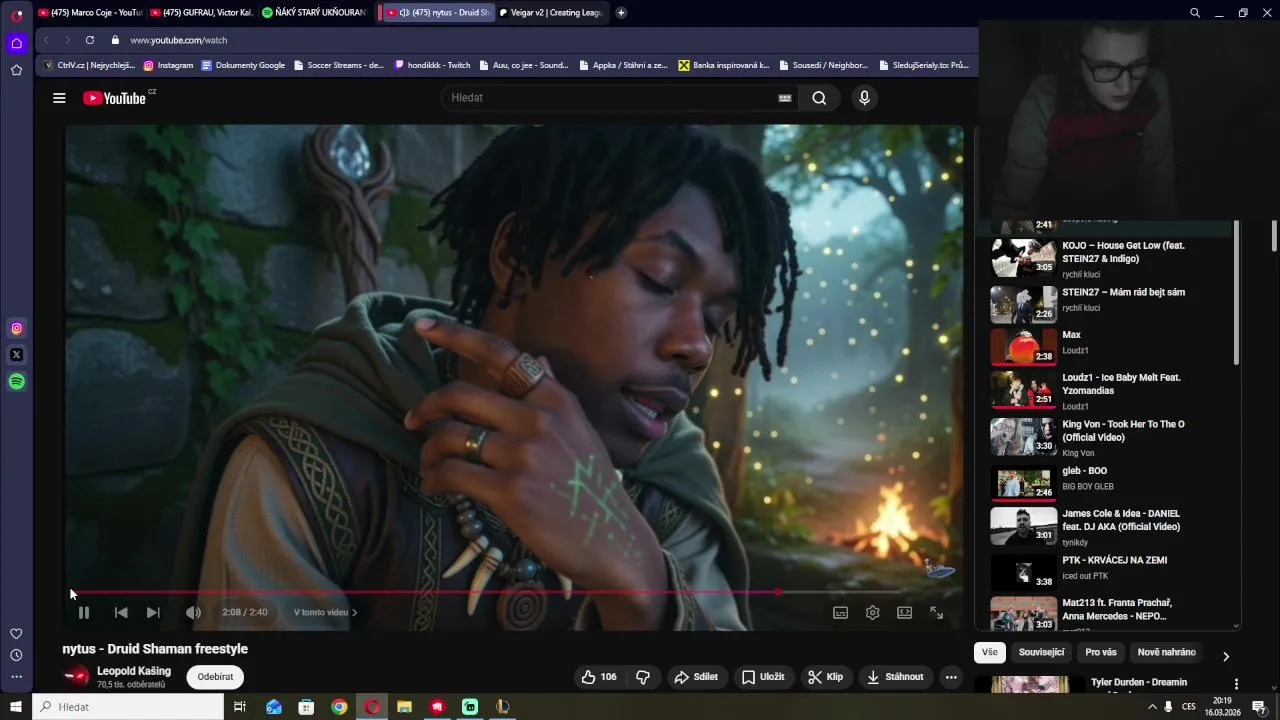Open Spotify in the Opera sidebar
This screenshot has height=720, width=1280.
coord(17,381)
